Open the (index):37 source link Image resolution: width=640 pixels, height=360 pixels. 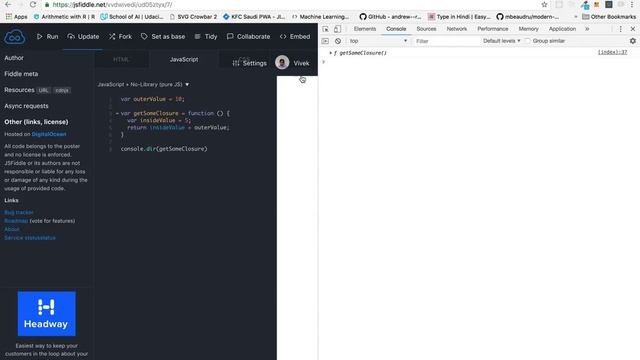(x=612, y=52)
